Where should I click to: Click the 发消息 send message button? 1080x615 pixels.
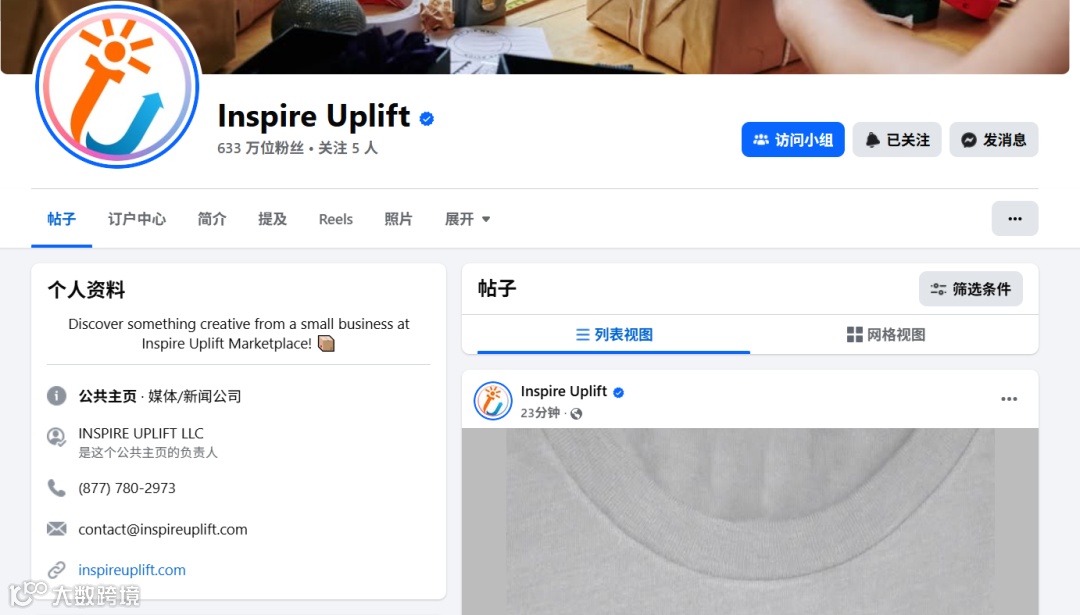pyautogui.click(x=993, y=140)
